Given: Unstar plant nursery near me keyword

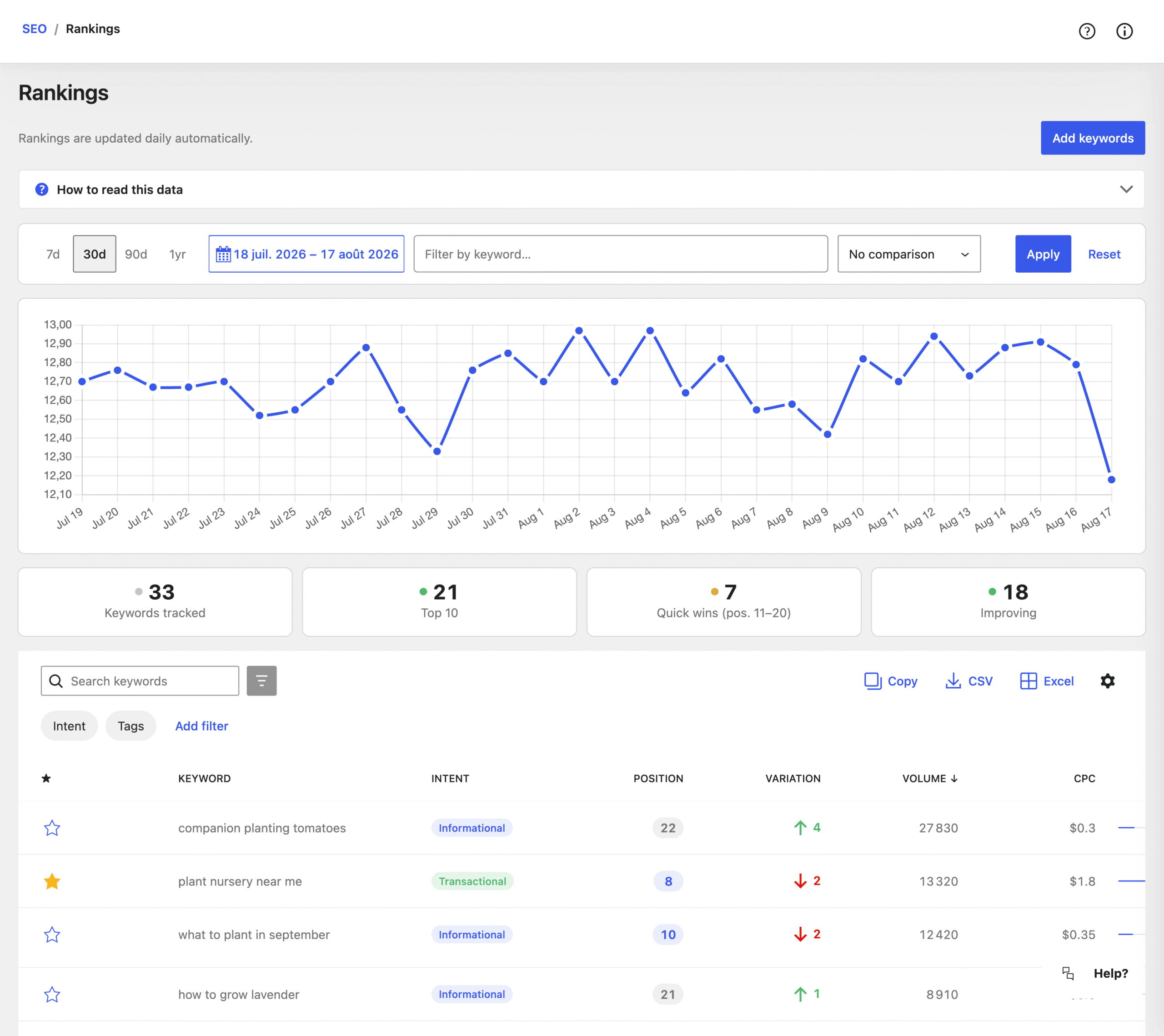Looking at the screenshot, I should click(52, 881).
